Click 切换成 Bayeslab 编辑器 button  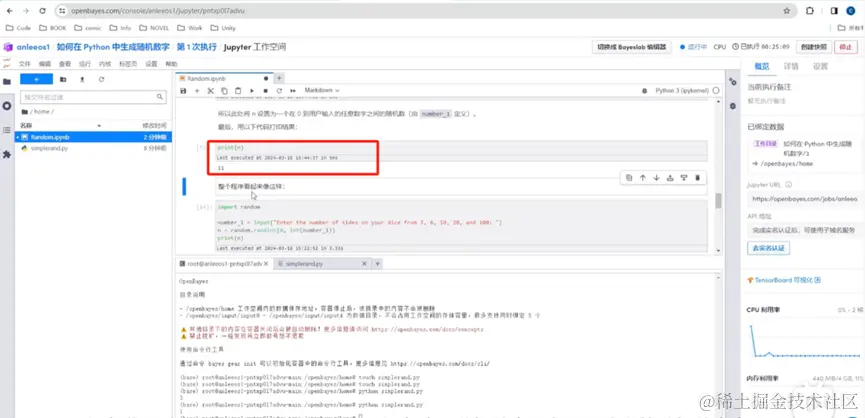point(632,47)
